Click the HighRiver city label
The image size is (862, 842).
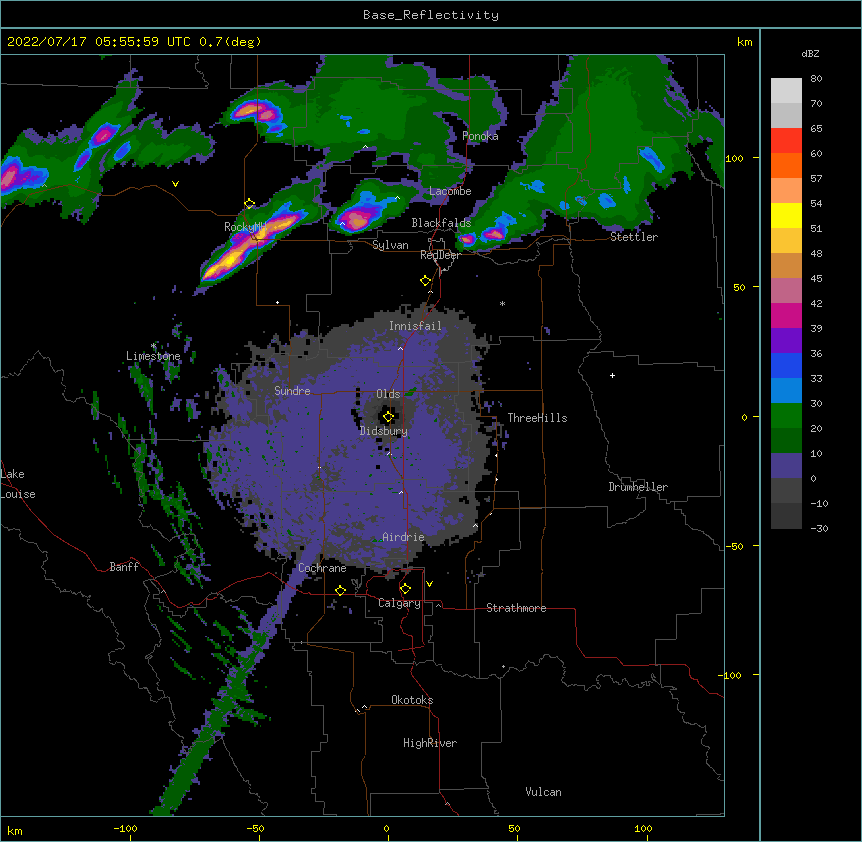point(430,743)
